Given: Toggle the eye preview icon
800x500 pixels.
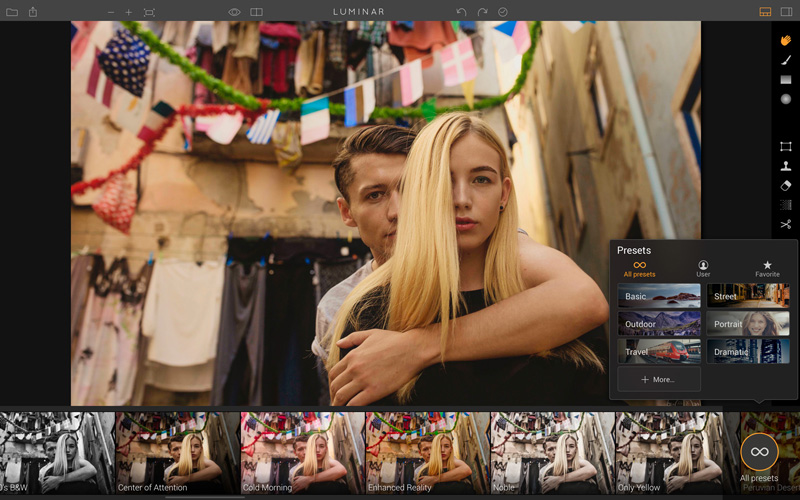Looking at the screenshot, I should tap(234, 12).
